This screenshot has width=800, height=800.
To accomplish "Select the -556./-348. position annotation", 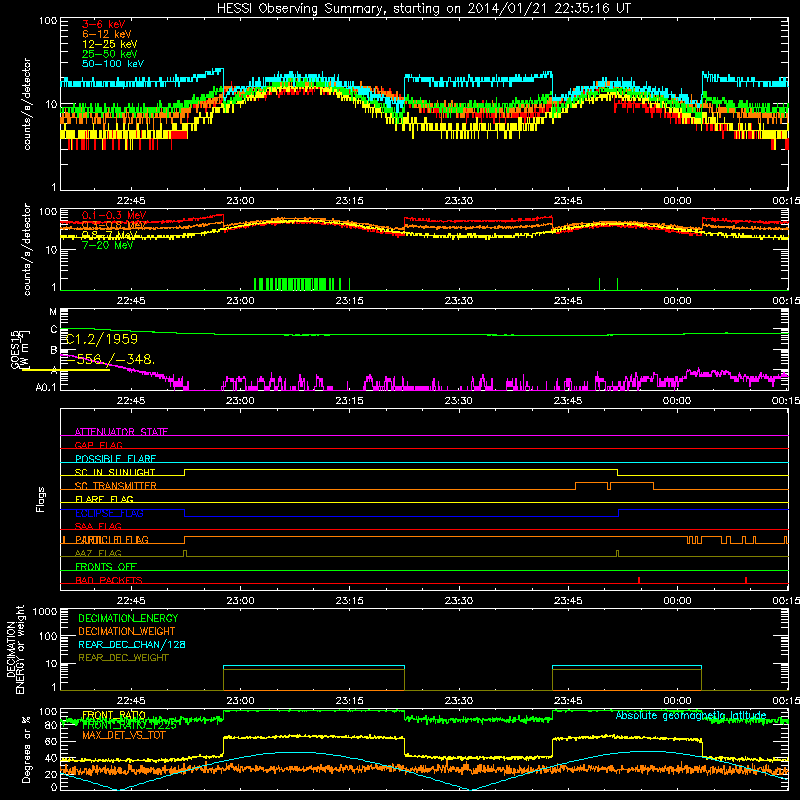I will pyautogui.click(x=111, y=359).
